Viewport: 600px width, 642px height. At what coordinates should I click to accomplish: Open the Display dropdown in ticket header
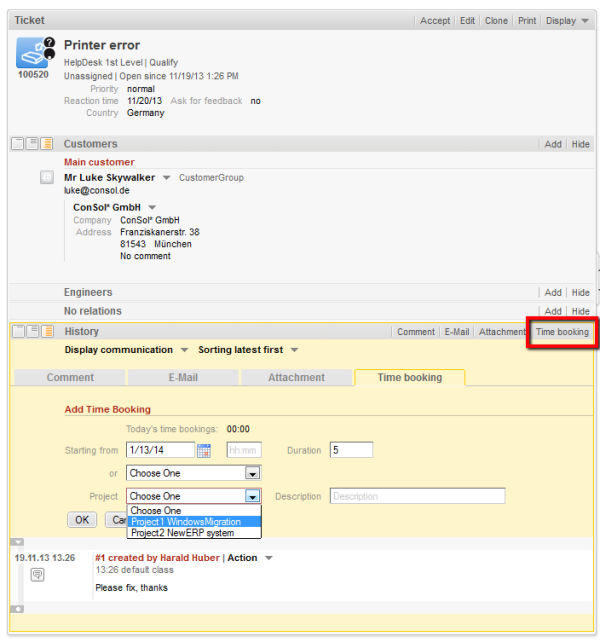(566, 20)
